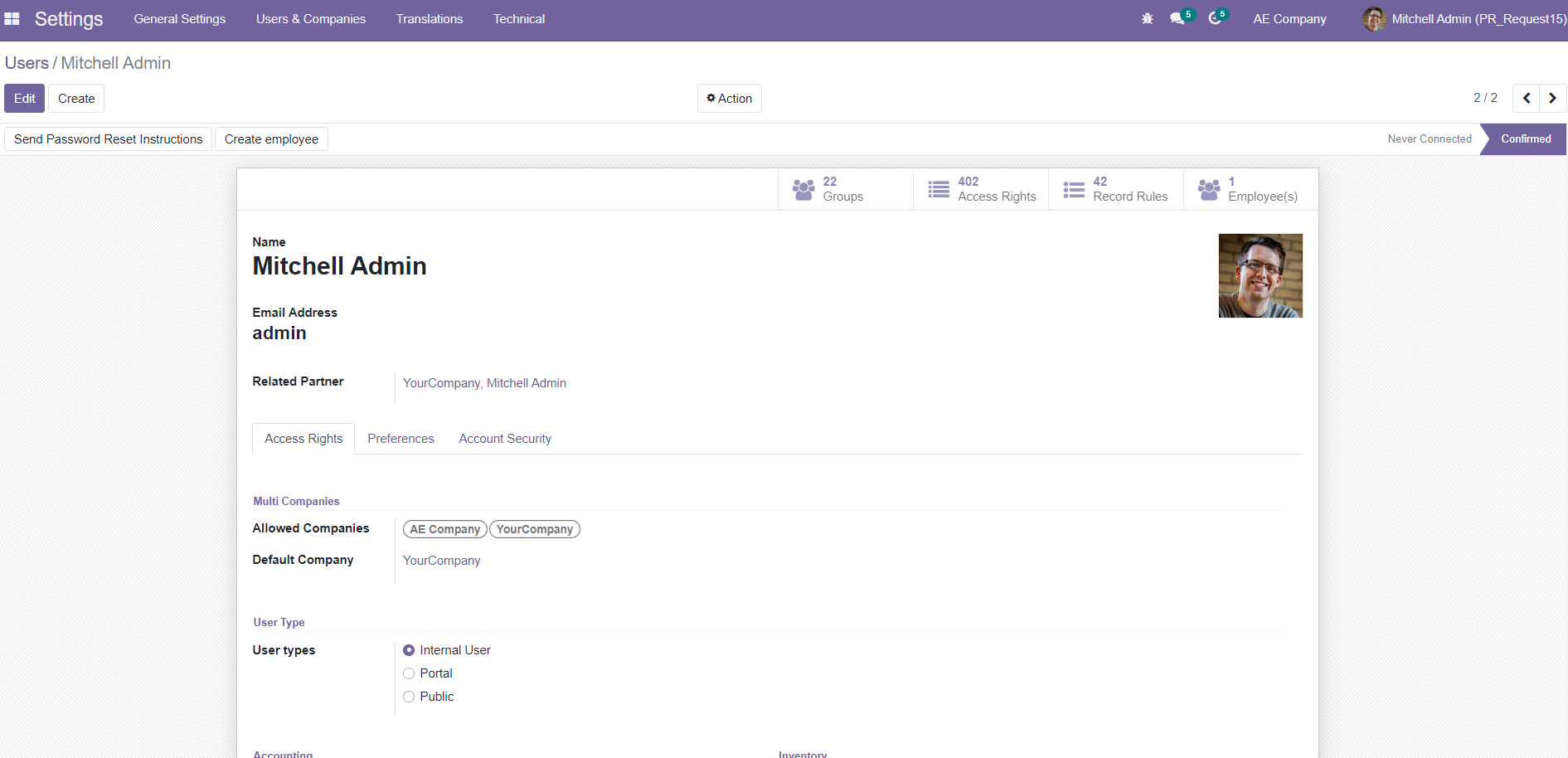The height and width of the screenshot is (758, 1568).
Task: Select the Internal User radio option
Action: (409, 650)
